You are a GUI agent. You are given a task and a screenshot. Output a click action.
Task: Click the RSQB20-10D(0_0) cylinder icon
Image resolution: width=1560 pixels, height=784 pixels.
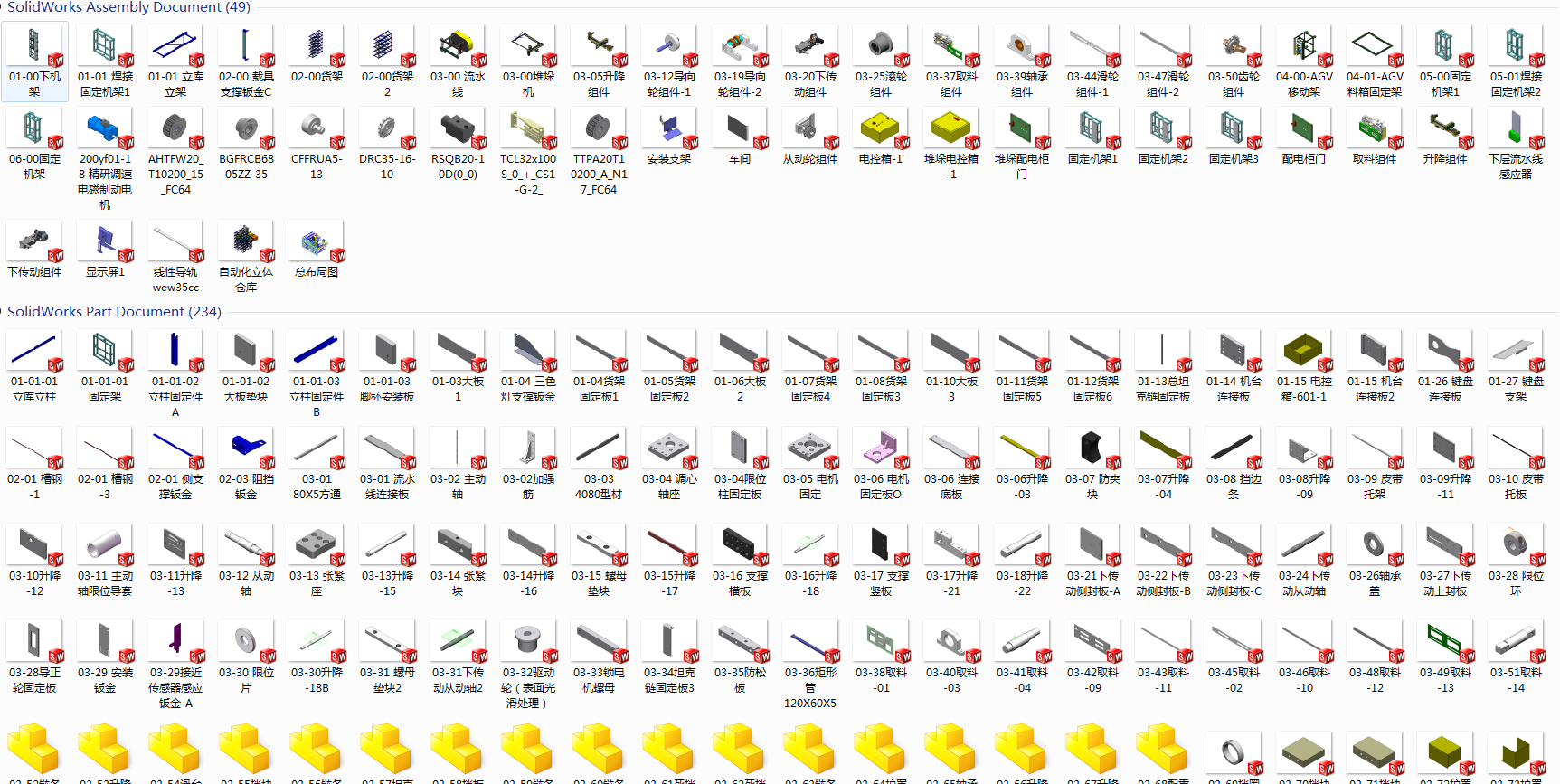458,128
